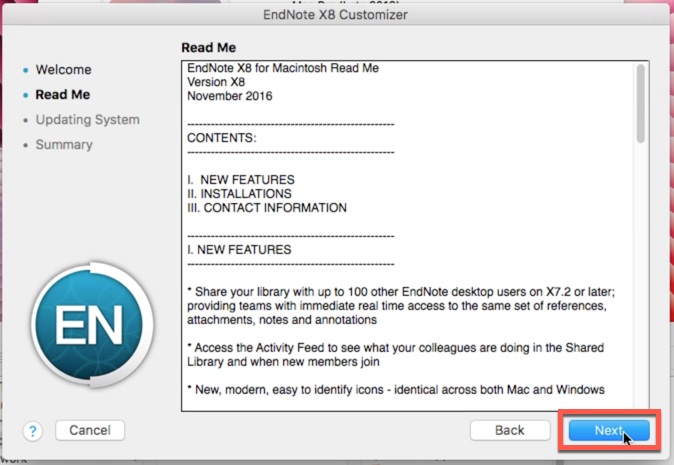
Task: Select the Summary step in the sidebar
Action: 64,144
